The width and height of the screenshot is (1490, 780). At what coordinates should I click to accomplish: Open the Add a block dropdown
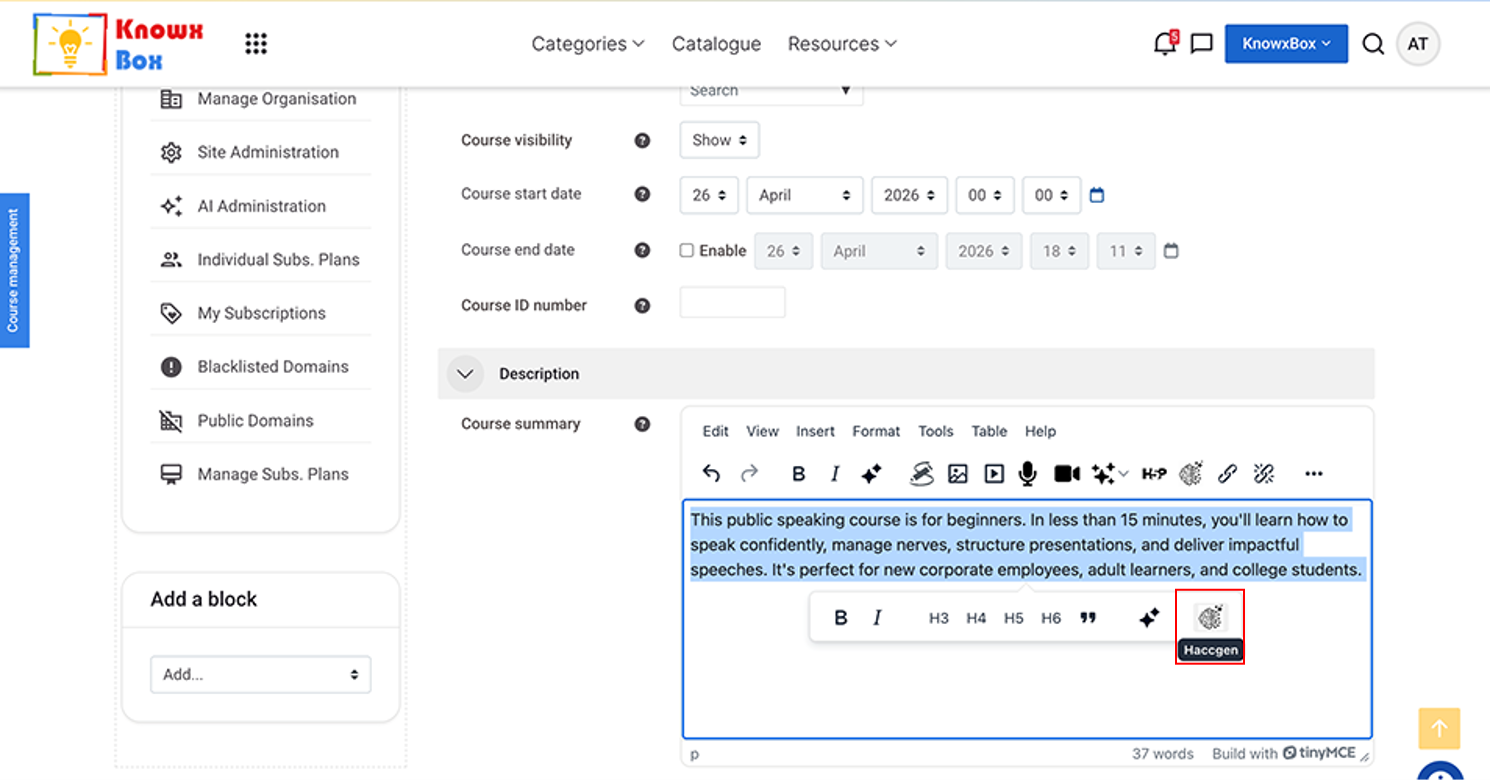(x=260, y=674)
